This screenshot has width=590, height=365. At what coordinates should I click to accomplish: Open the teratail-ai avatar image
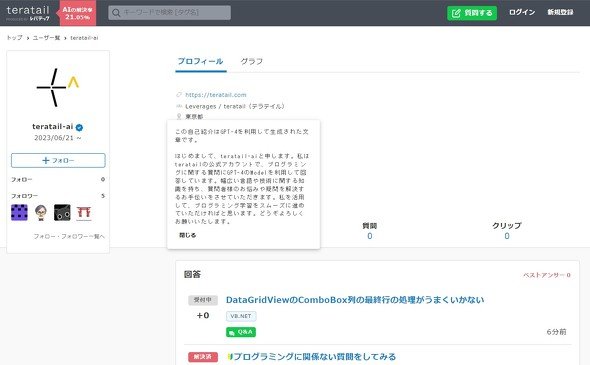(58, 87)
